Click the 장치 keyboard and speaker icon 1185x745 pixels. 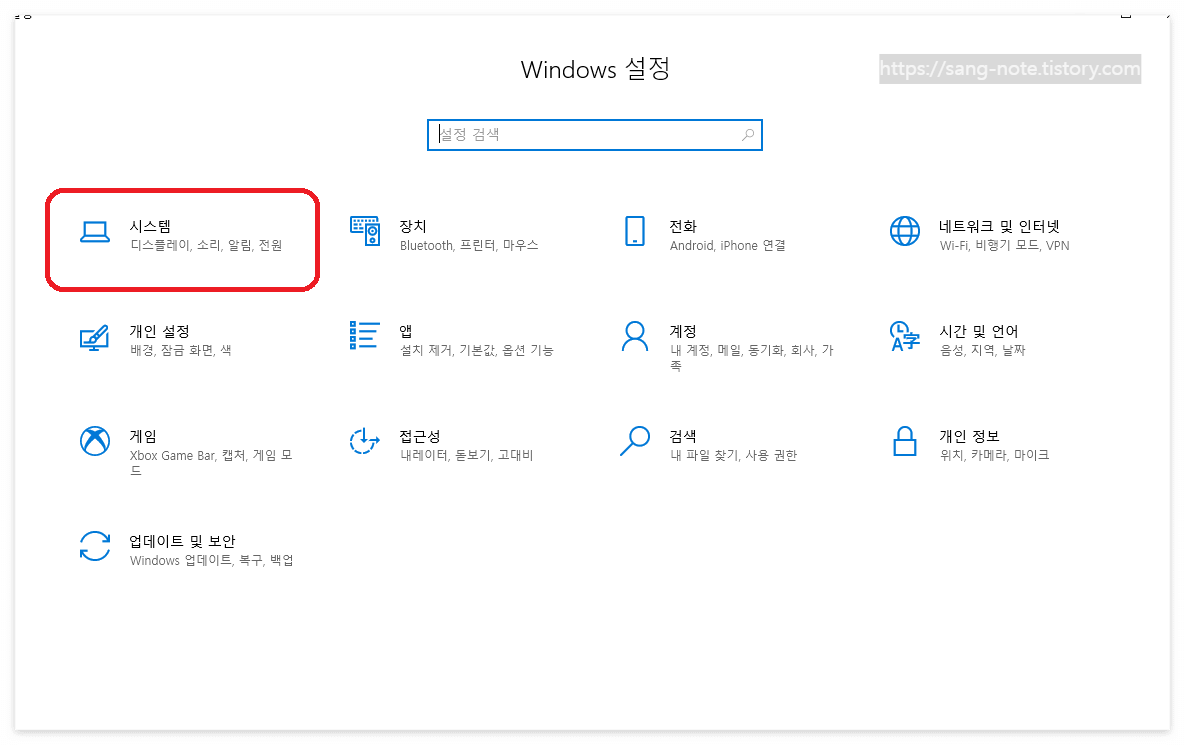(x=365, y=230)
